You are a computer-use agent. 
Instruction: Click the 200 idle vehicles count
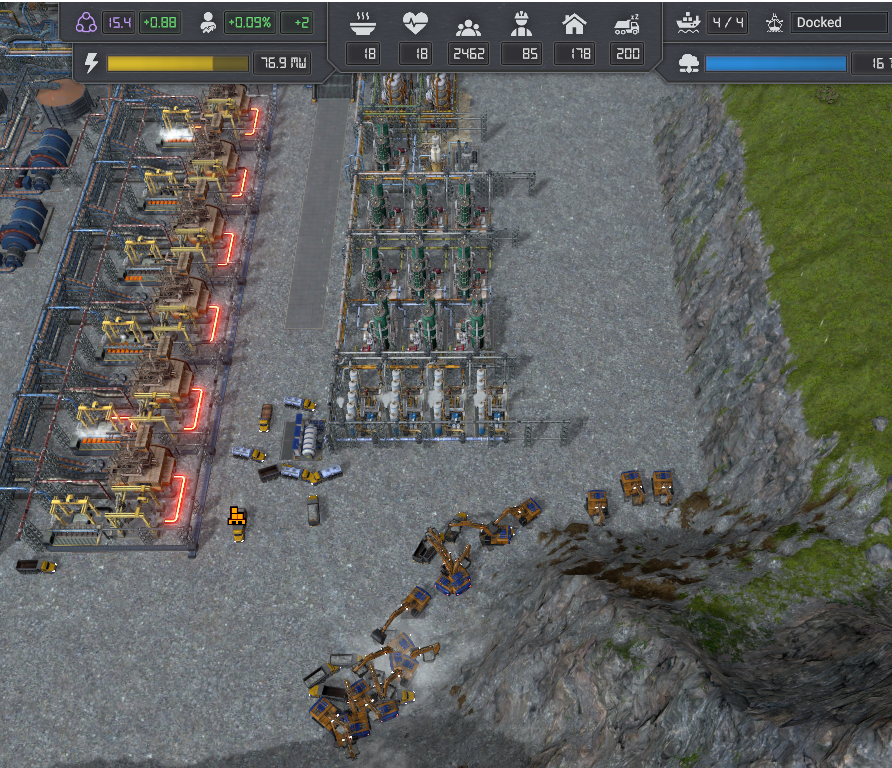pyautogui.click(x=627, y=53)
